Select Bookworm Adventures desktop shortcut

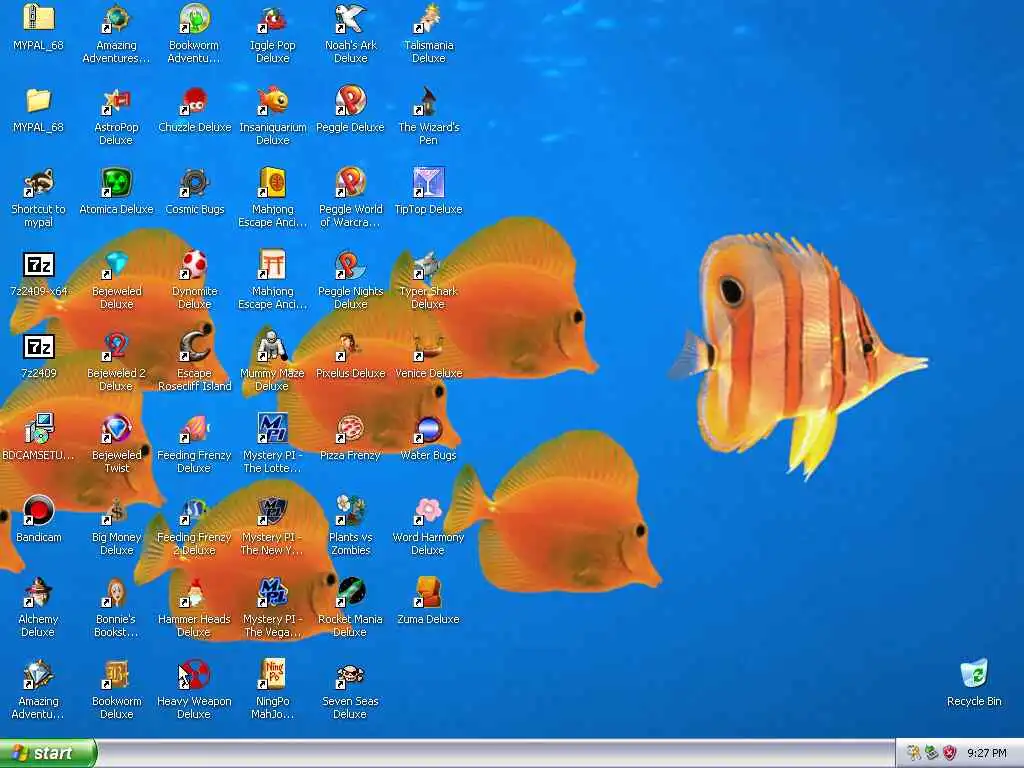(x=194, y=18)
